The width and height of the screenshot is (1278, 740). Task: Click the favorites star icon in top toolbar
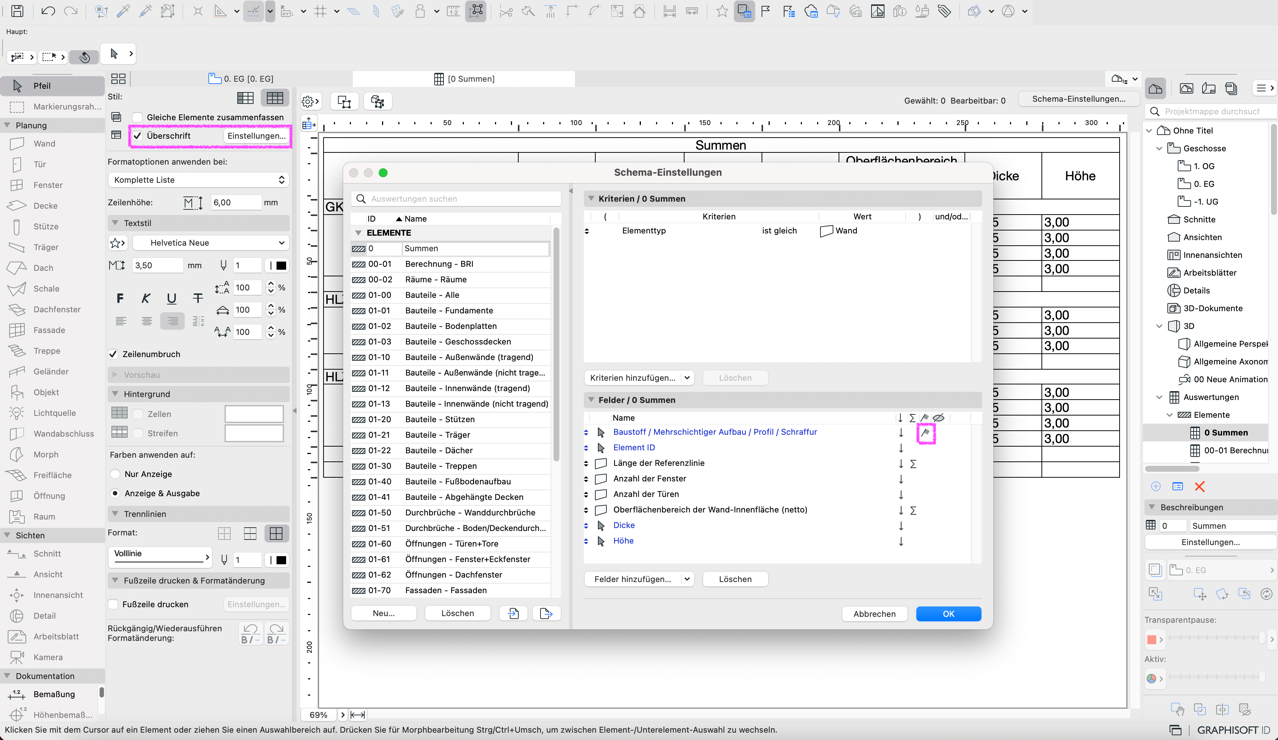pyautogui.click(x=722, y=11)
